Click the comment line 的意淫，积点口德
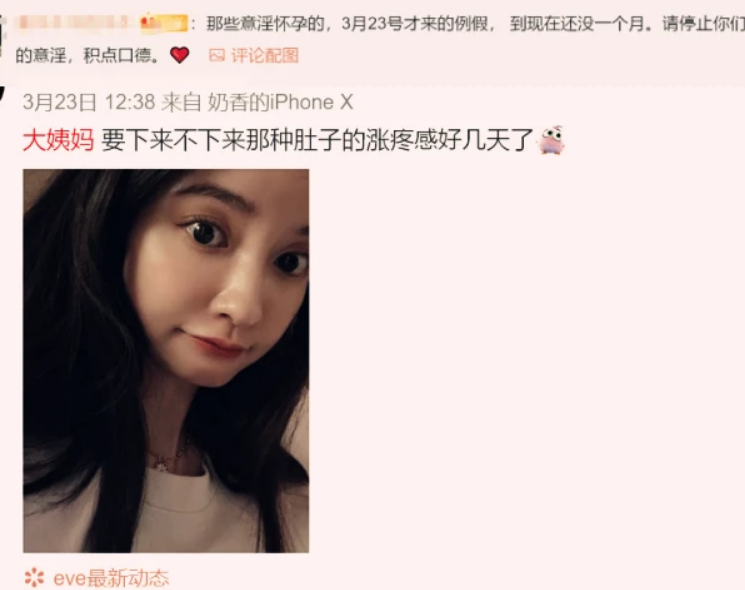This screenshot has height=590, width=745. point(87,56)
